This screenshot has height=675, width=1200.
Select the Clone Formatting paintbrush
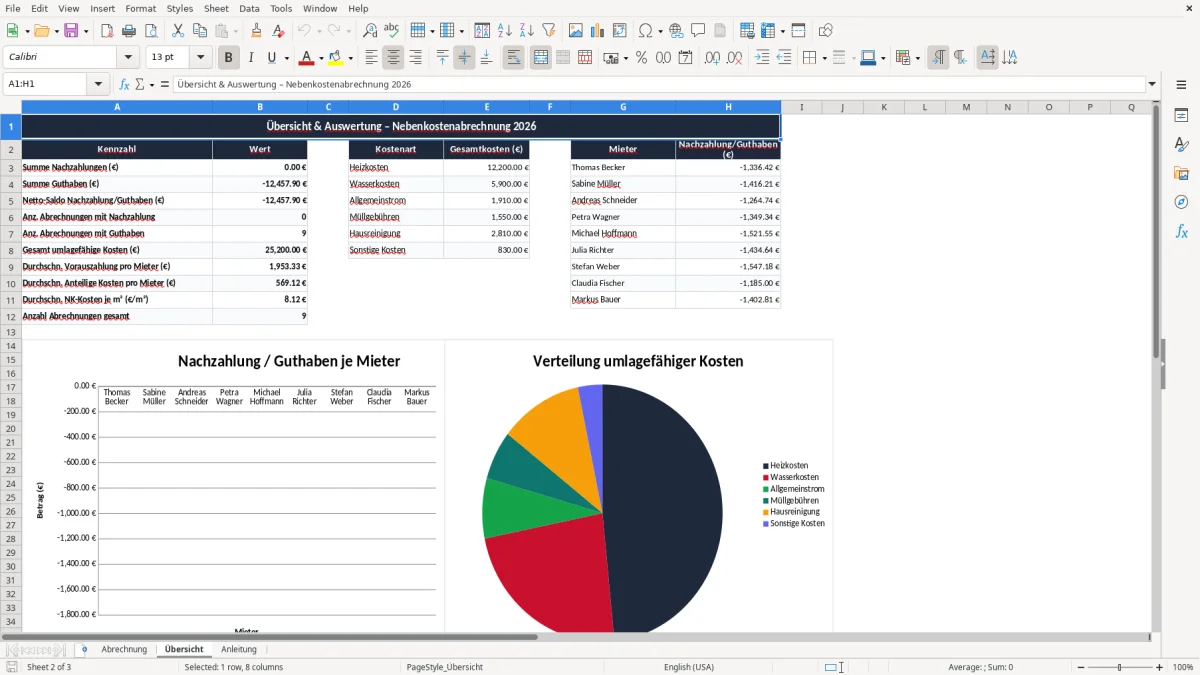(x=257, y=31)
